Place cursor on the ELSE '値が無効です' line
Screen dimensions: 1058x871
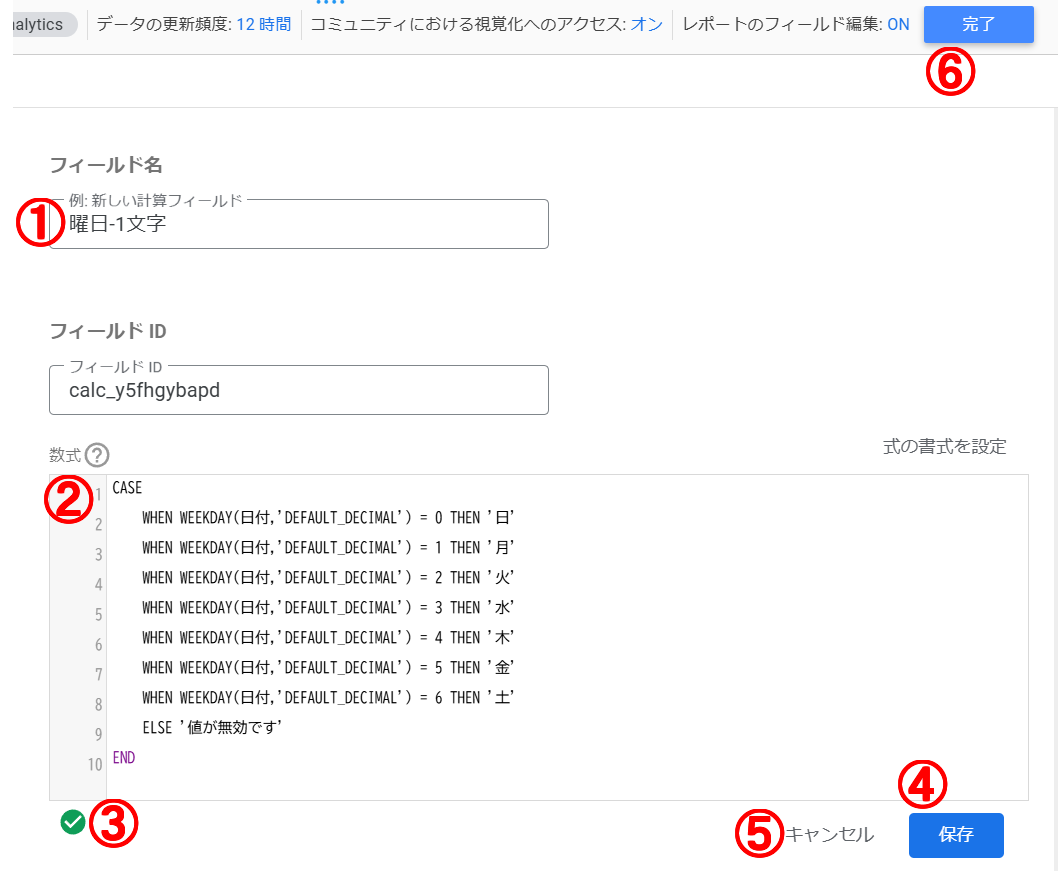click(213, 728)
